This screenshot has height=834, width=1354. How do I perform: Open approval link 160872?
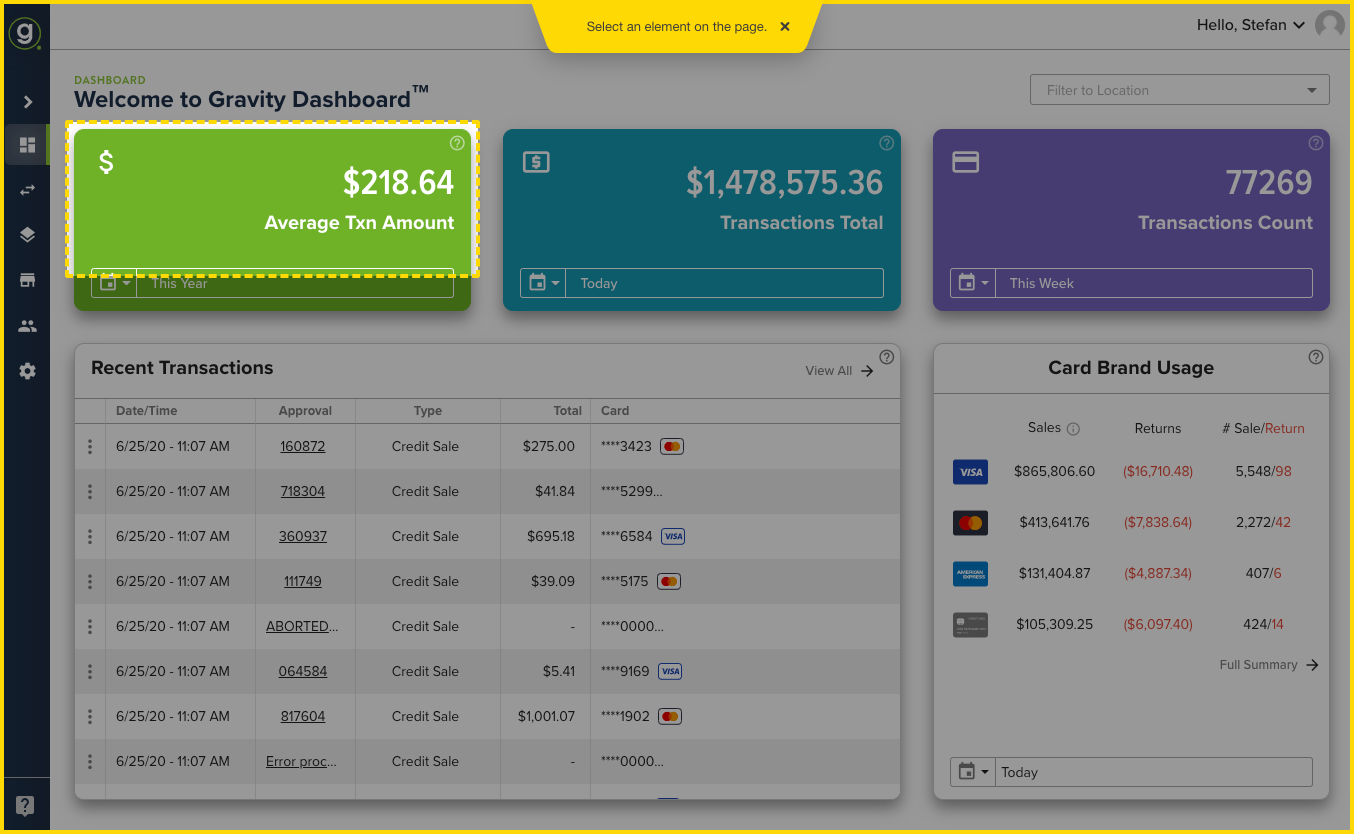(303, 446)
